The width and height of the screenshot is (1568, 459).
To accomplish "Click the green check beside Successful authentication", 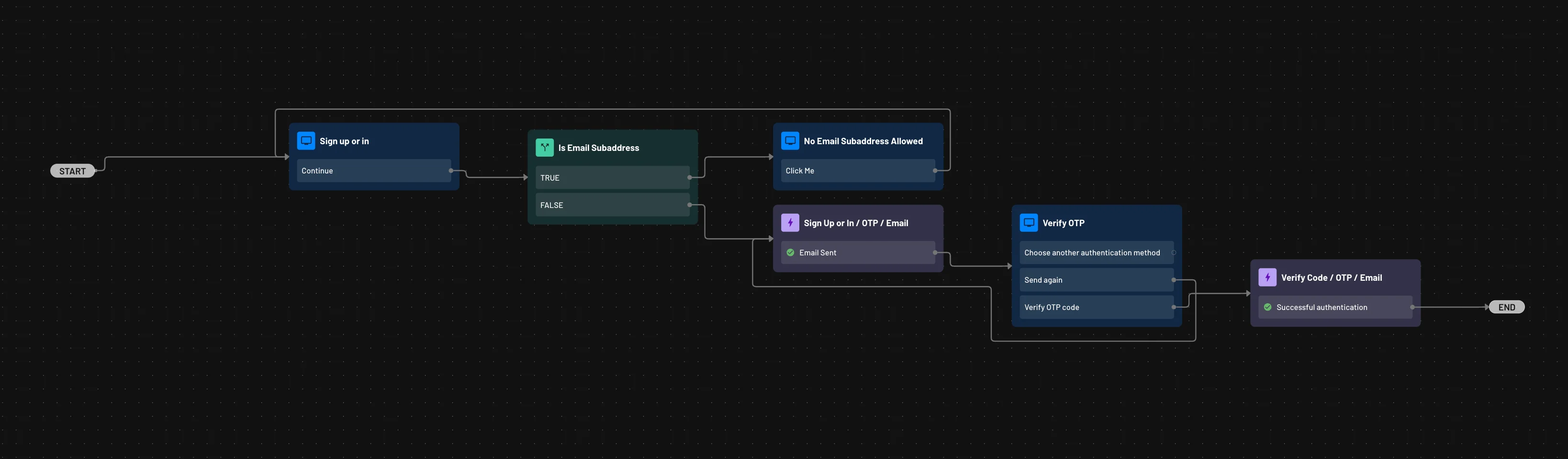I will (1268, 307).
